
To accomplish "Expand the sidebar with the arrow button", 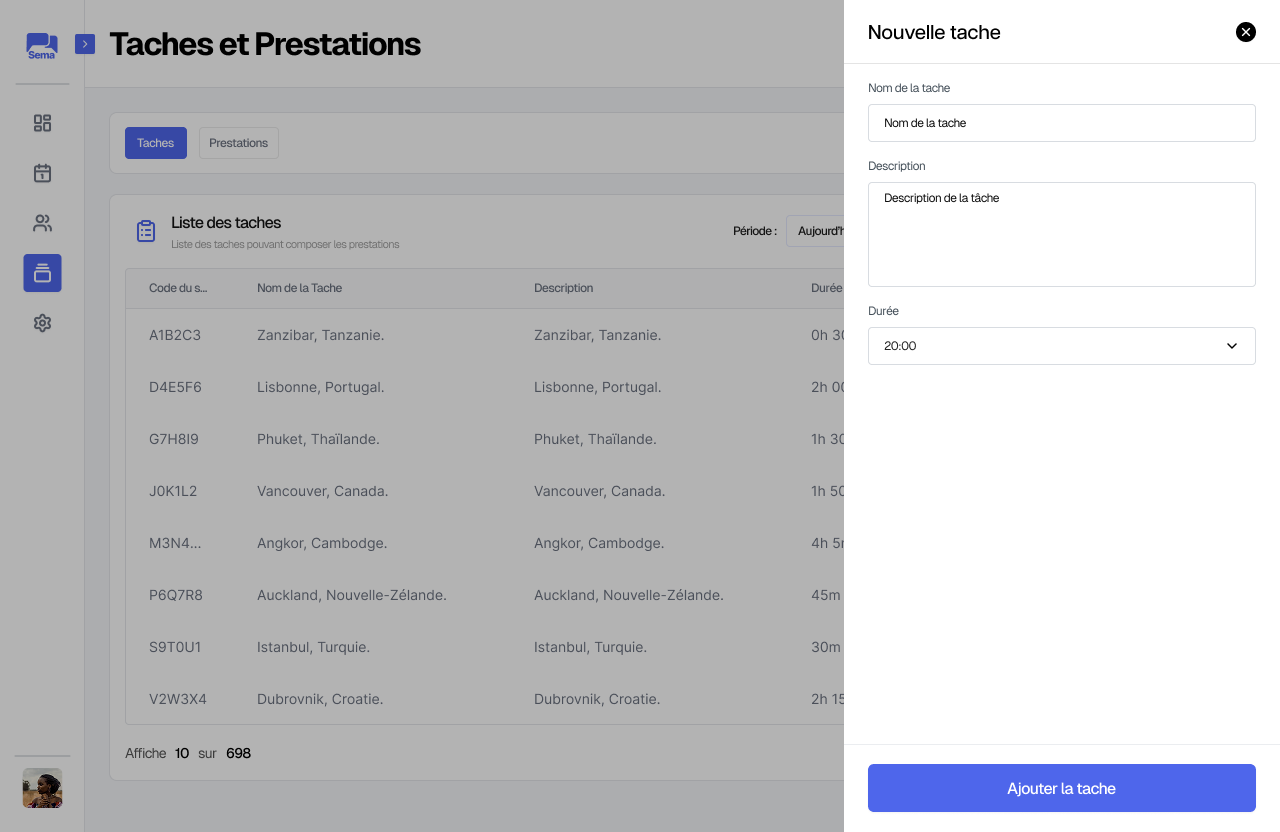I will [85, 44].
